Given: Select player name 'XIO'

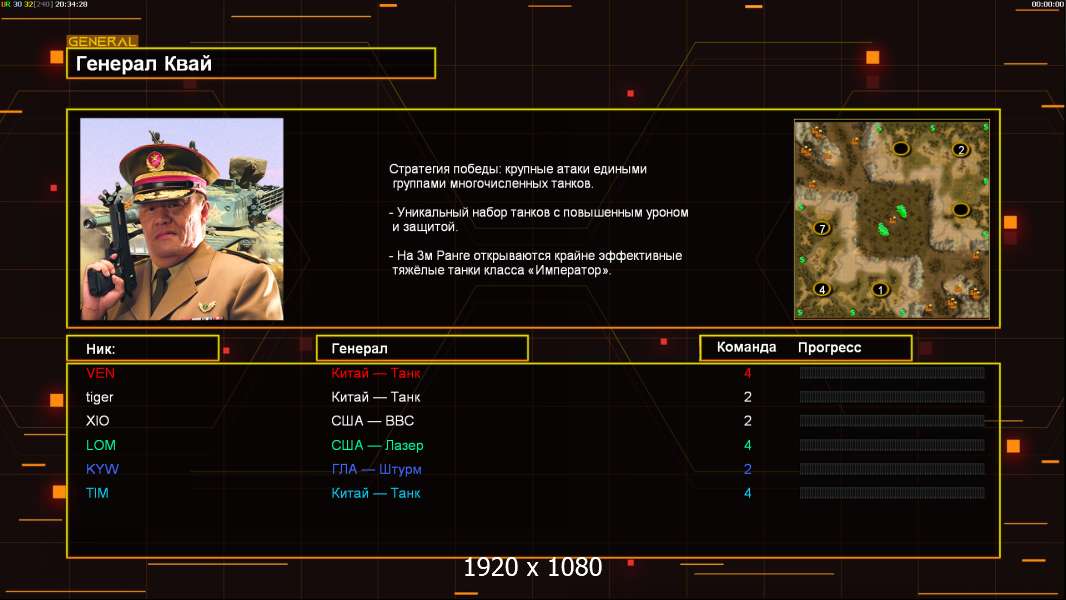Looking at the screenshot, I should [97, 421].
